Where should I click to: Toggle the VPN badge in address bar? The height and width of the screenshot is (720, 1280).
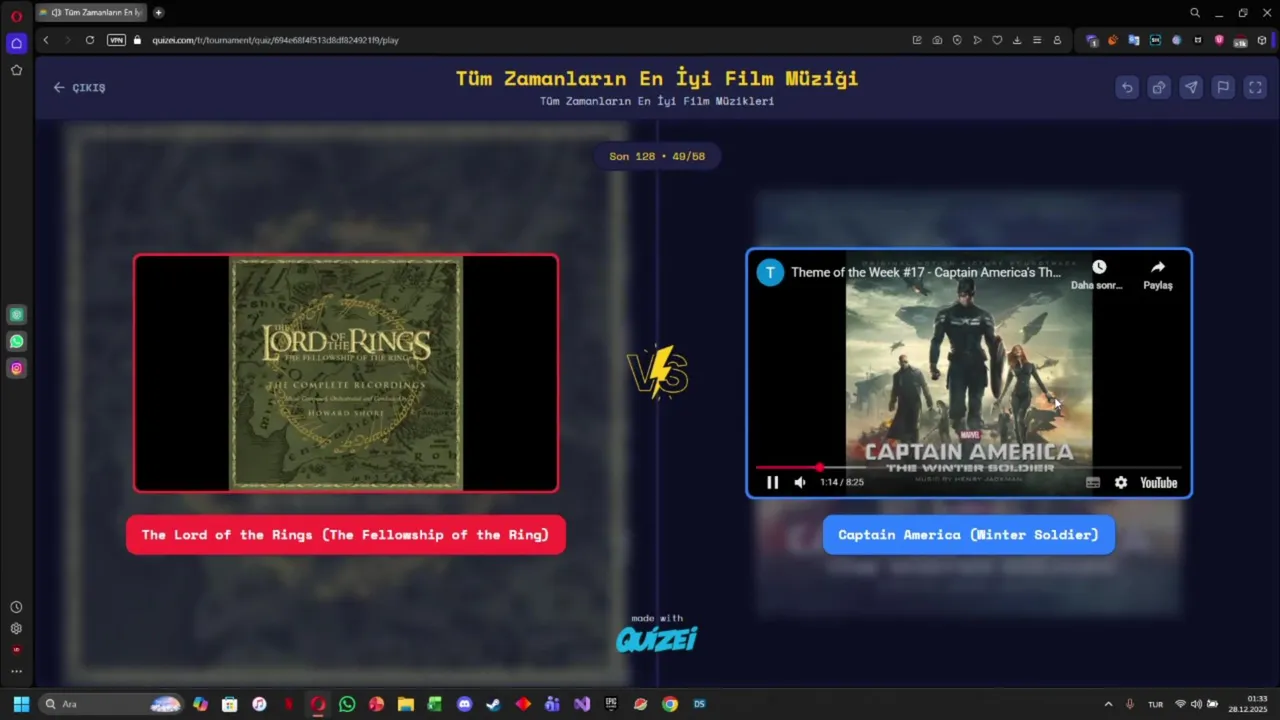tap(116, 40)
